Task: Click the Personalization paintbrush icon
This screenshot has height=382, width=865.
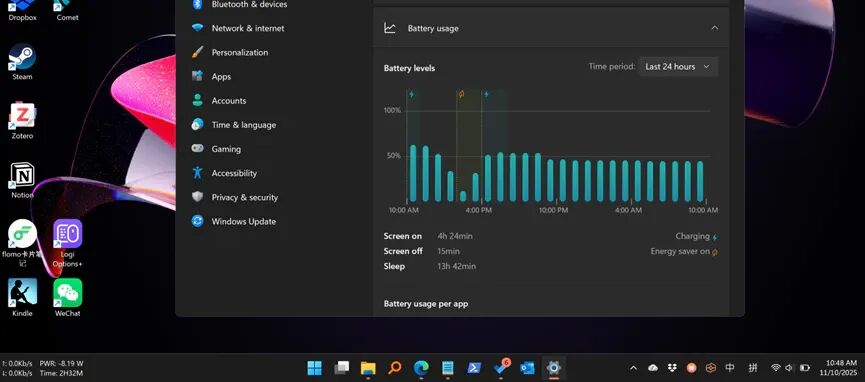Action: coord(197,52)
